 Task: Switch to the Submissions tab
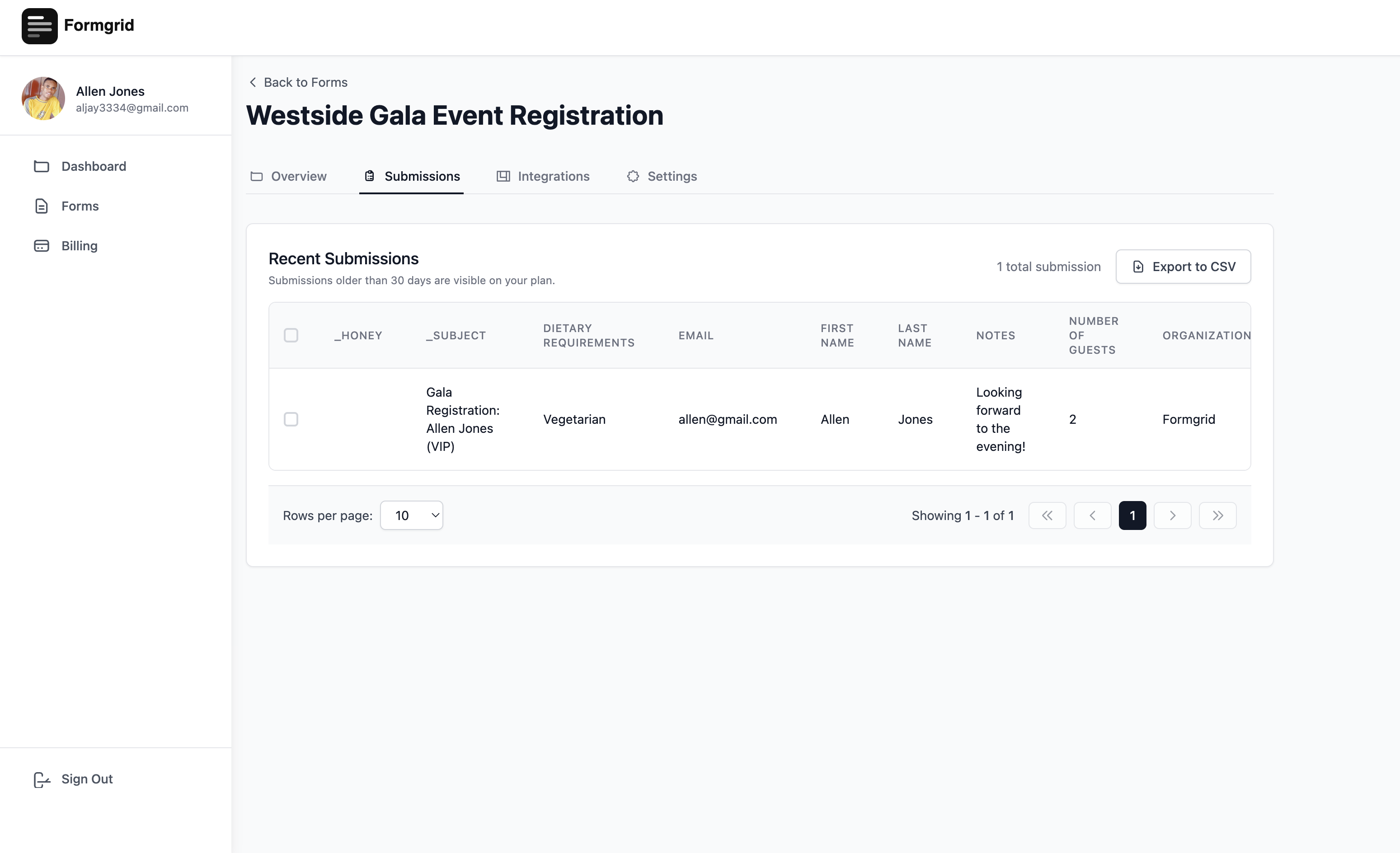(411, 177)
